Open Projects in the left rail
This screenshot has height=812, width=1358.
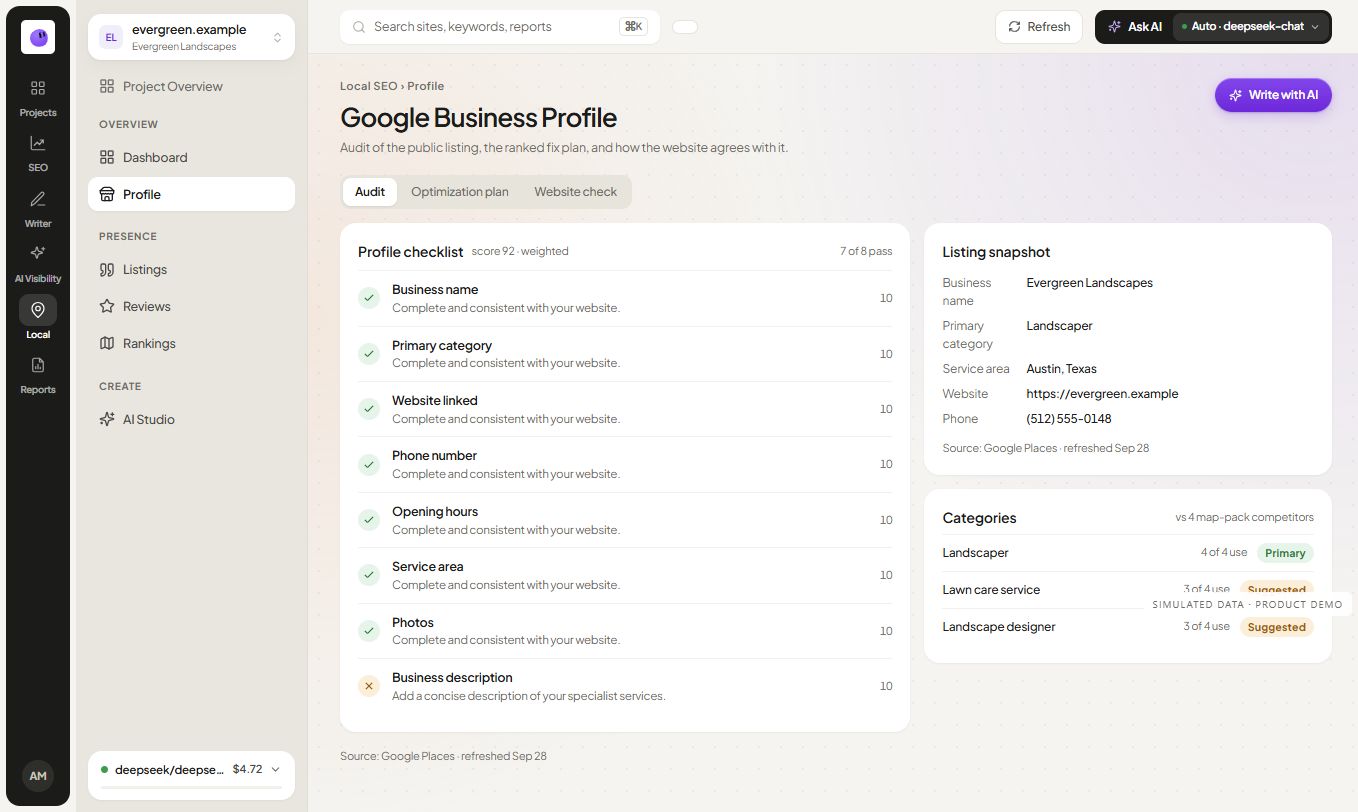pos(38,98)
